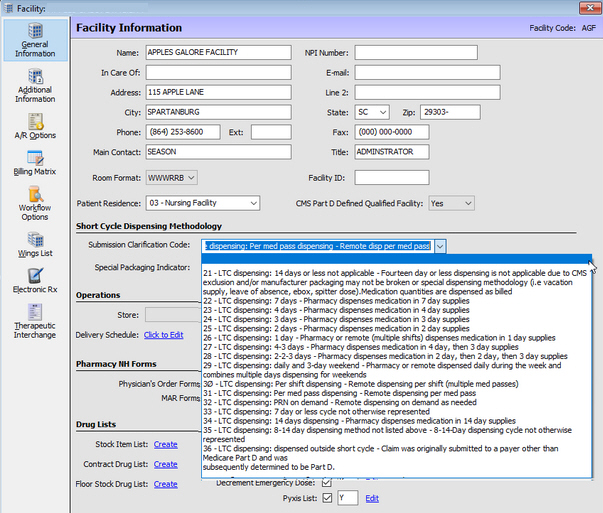This screenshot has height=513, width=603.
Task: Select option 25 - LTC dispensing 2 days
Action: click(396, 328)
